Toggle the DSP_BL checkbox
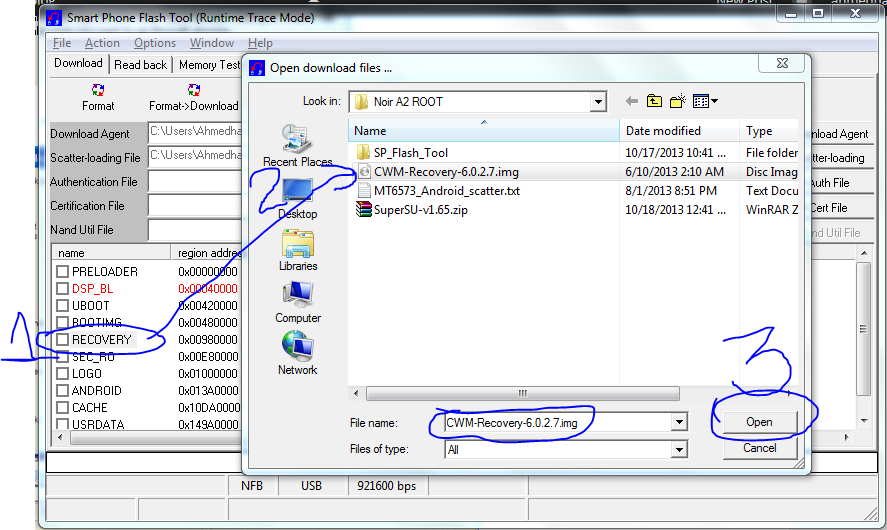Screen dimensions: 887x530 (62, 288)
